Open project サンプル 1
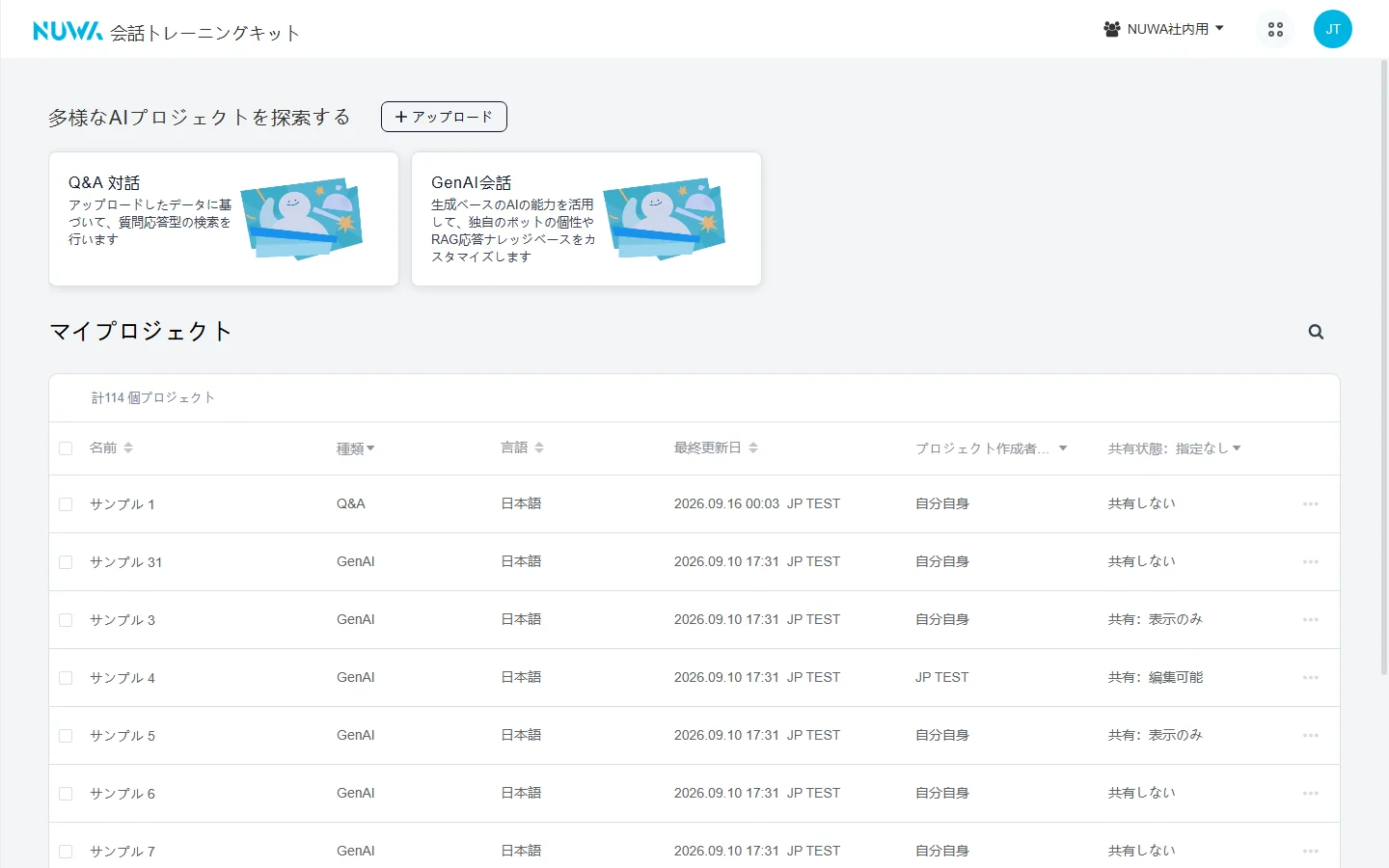Screen dimensions: 1389x868 (123, 504)
